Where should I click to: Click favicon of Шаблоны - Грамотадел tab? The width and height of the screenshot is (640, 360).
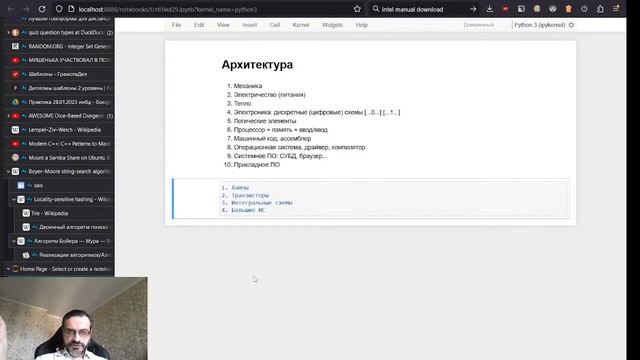[15, 74]
